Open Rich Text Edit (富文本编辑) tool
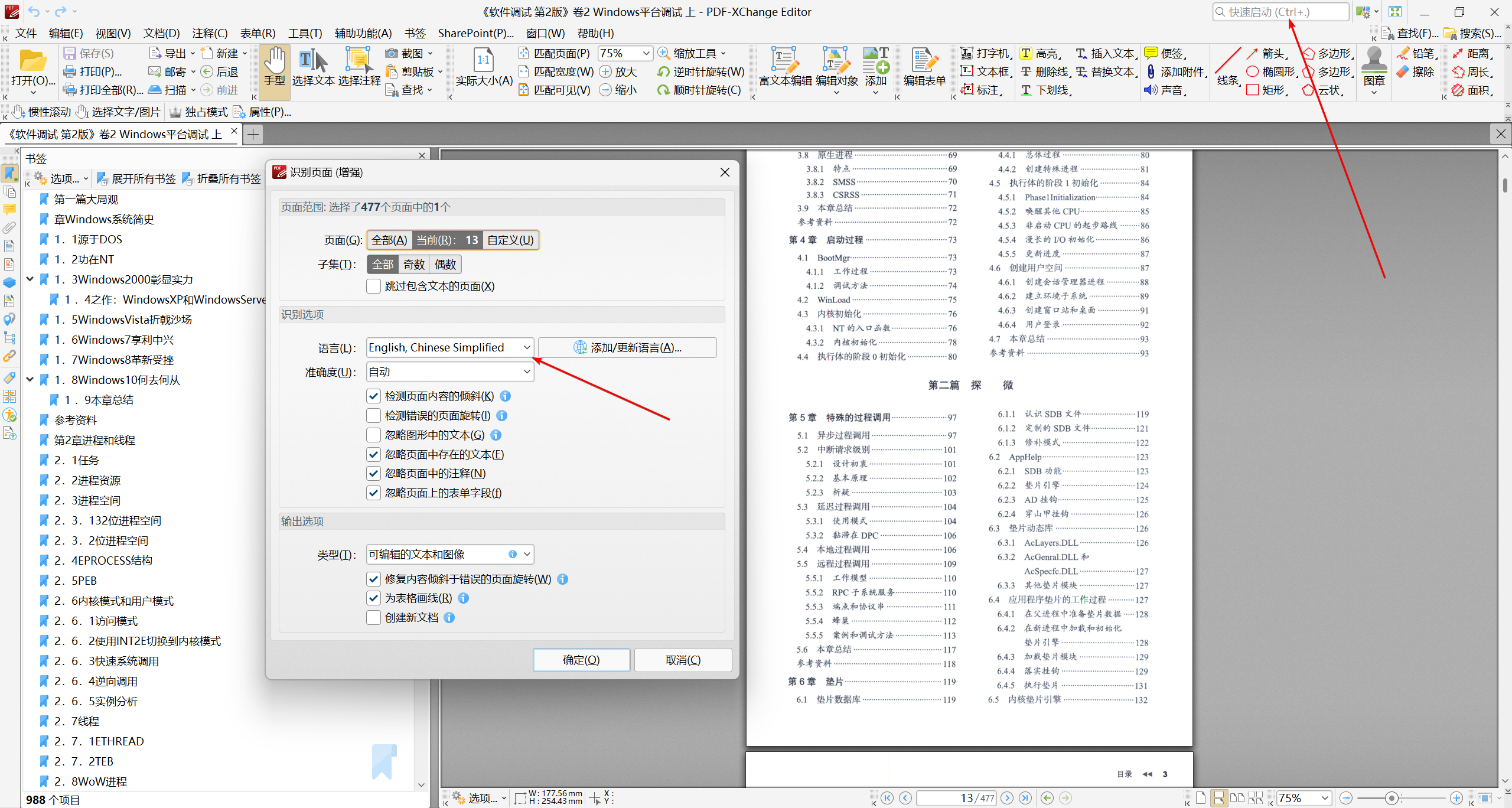Image resolution: width=1512 pixels, height=808 pixels. 785,67
